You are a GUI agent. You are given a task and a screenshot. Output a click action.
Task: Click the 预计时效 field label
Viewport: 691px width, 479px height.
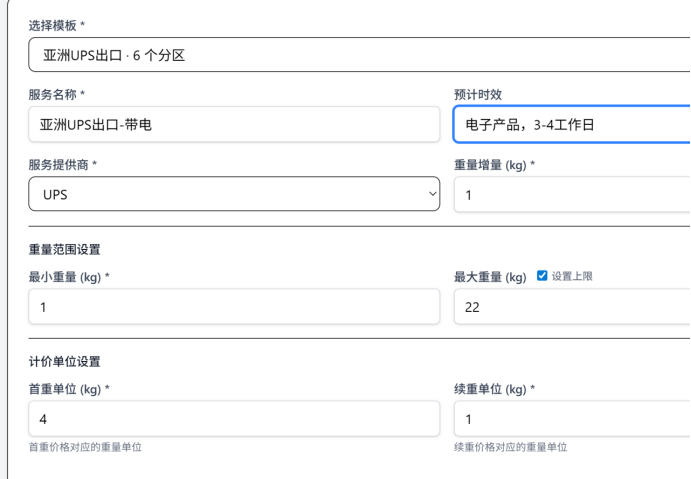pyautogui.click(x=478, y=93)
